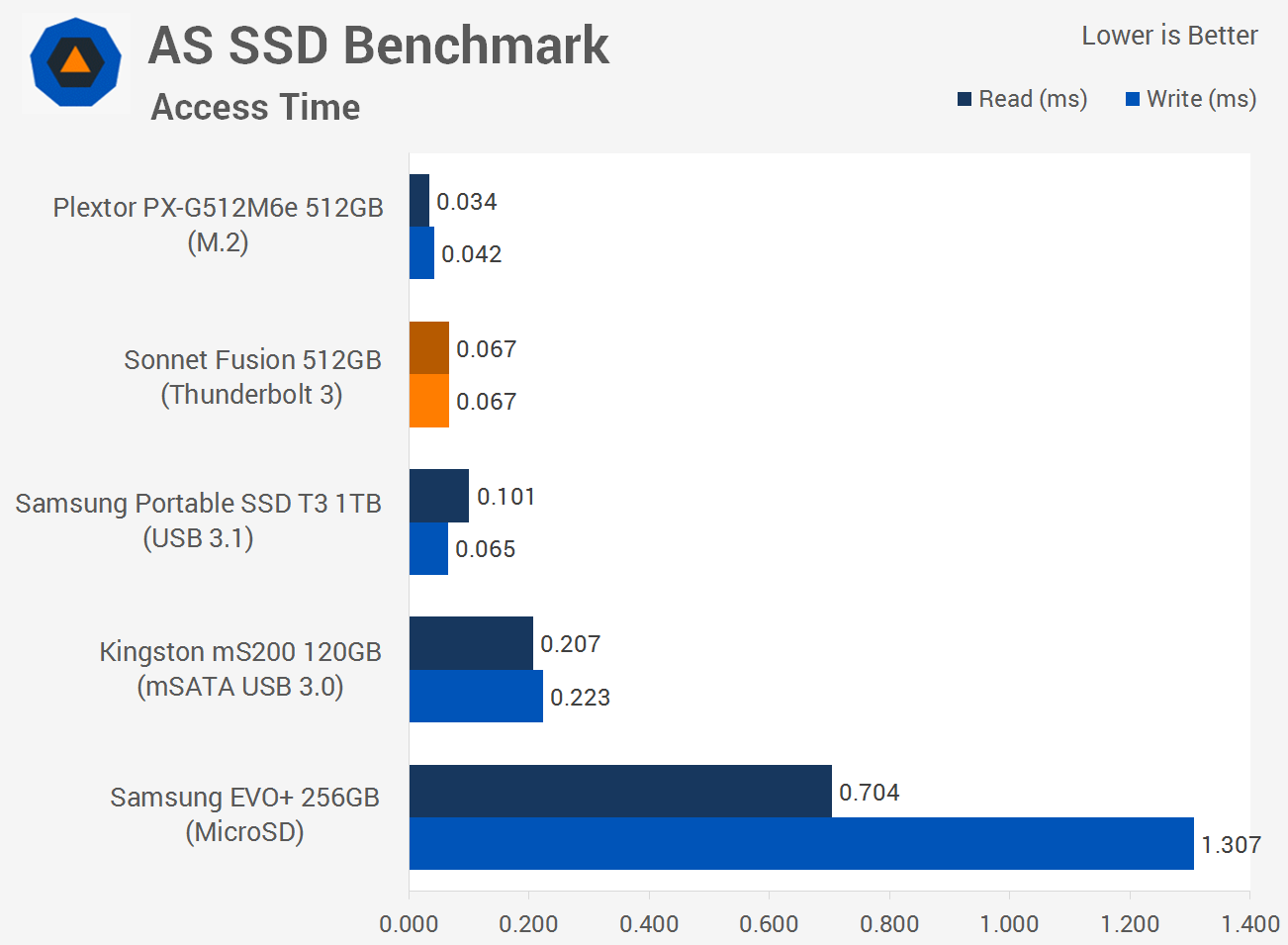Click the Sonnet Fusion dark orange read bar
The image size is (1288, 945).
(429, 348)
